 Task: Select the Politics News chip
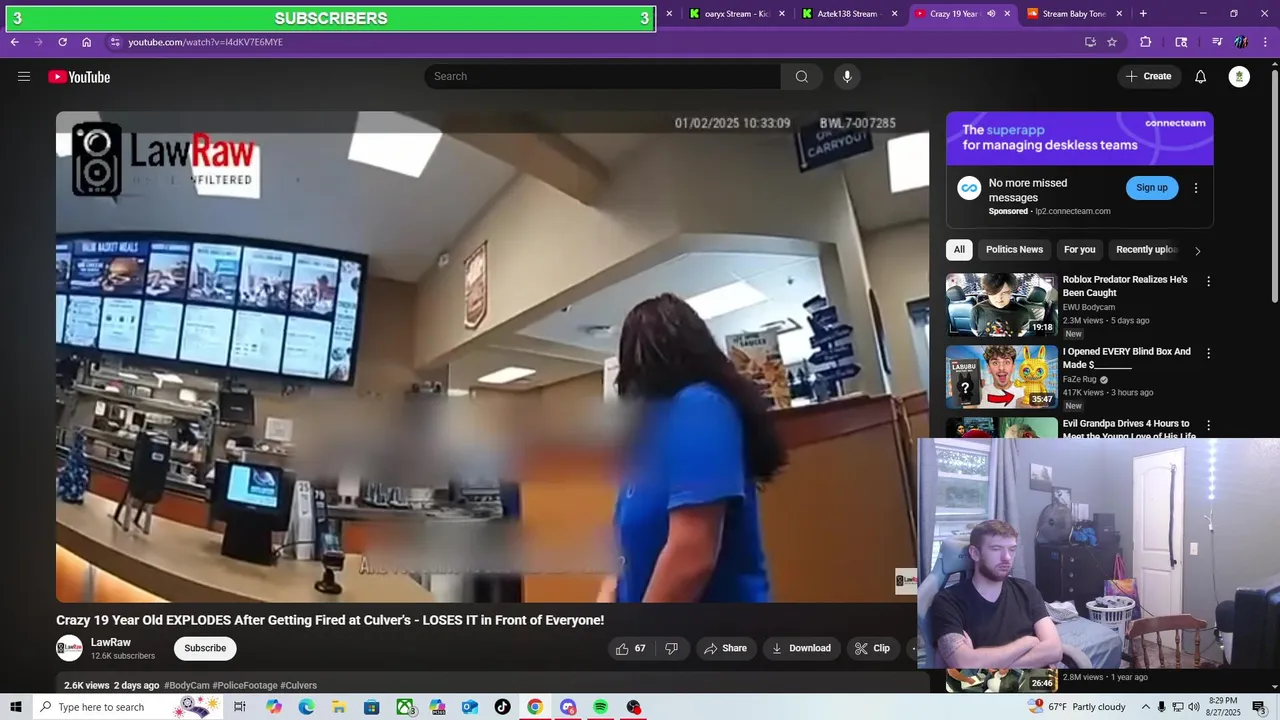click(x=1014, y=250)
